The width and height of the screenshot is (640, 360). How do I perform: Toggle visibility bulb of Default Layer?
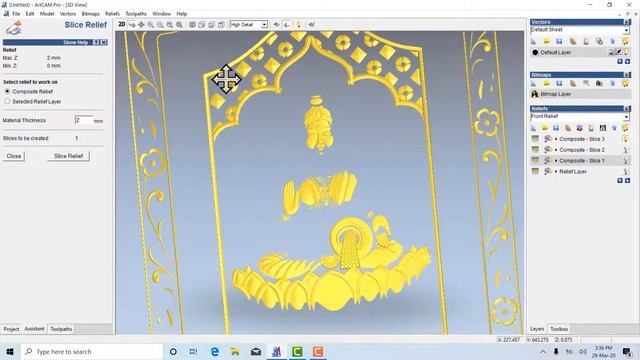point(626,52)
